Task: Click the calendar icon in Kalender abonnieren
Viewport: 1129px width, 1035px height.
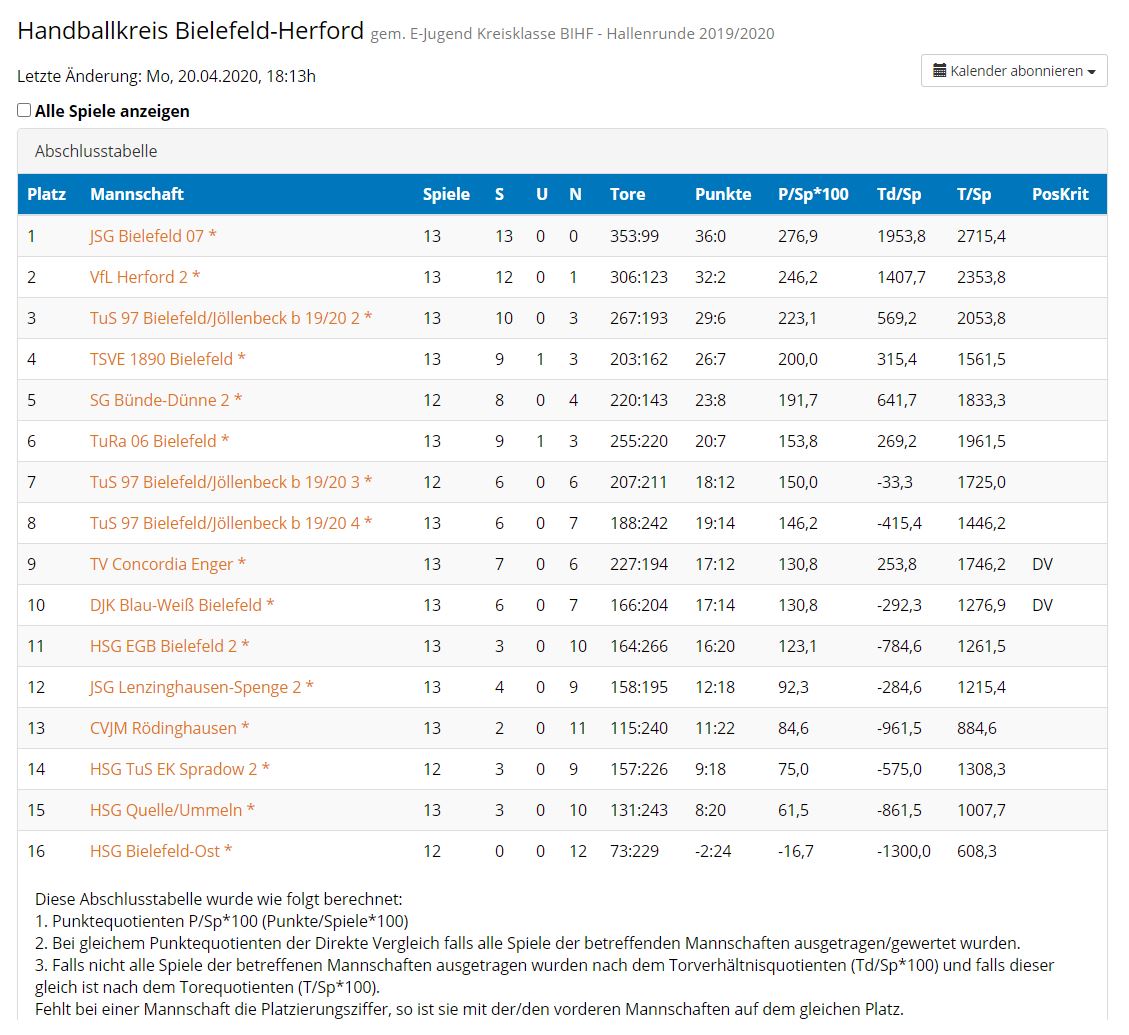Action: click(939, 71)
